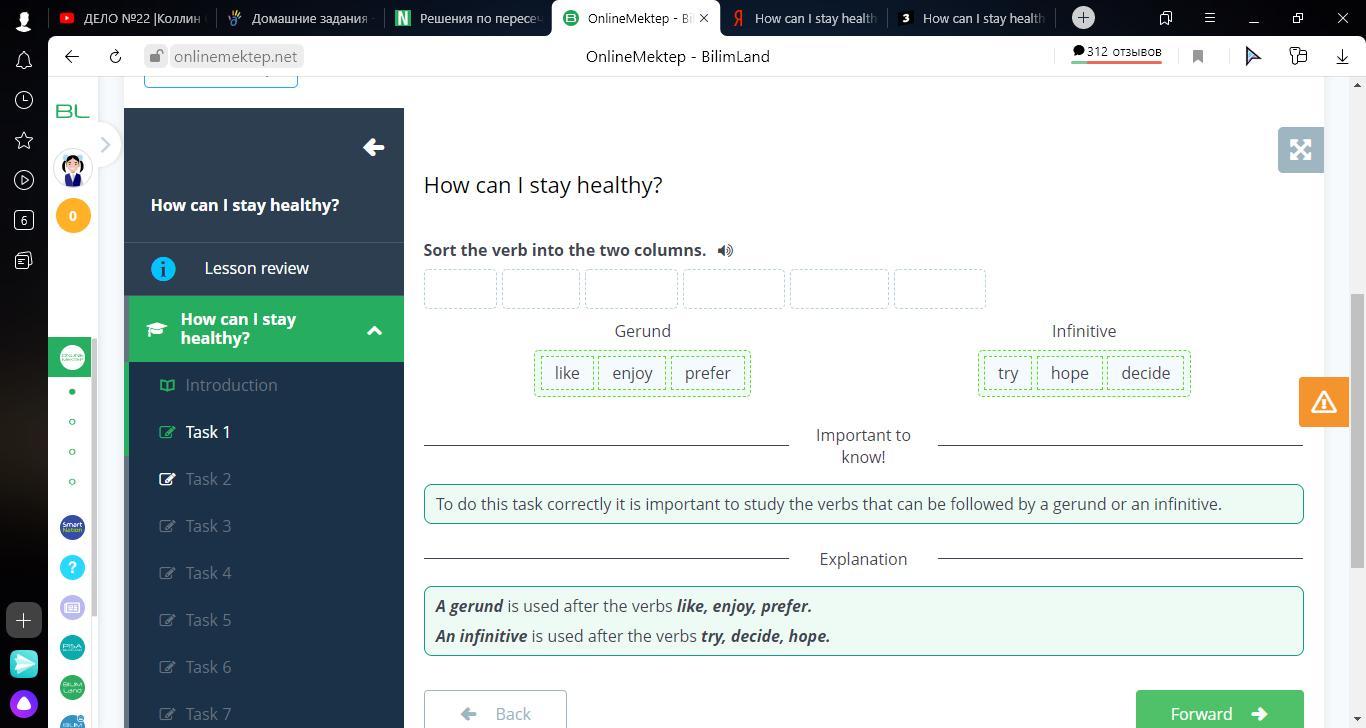Click the page vertical scrollbar

(x=1357, y=430)
